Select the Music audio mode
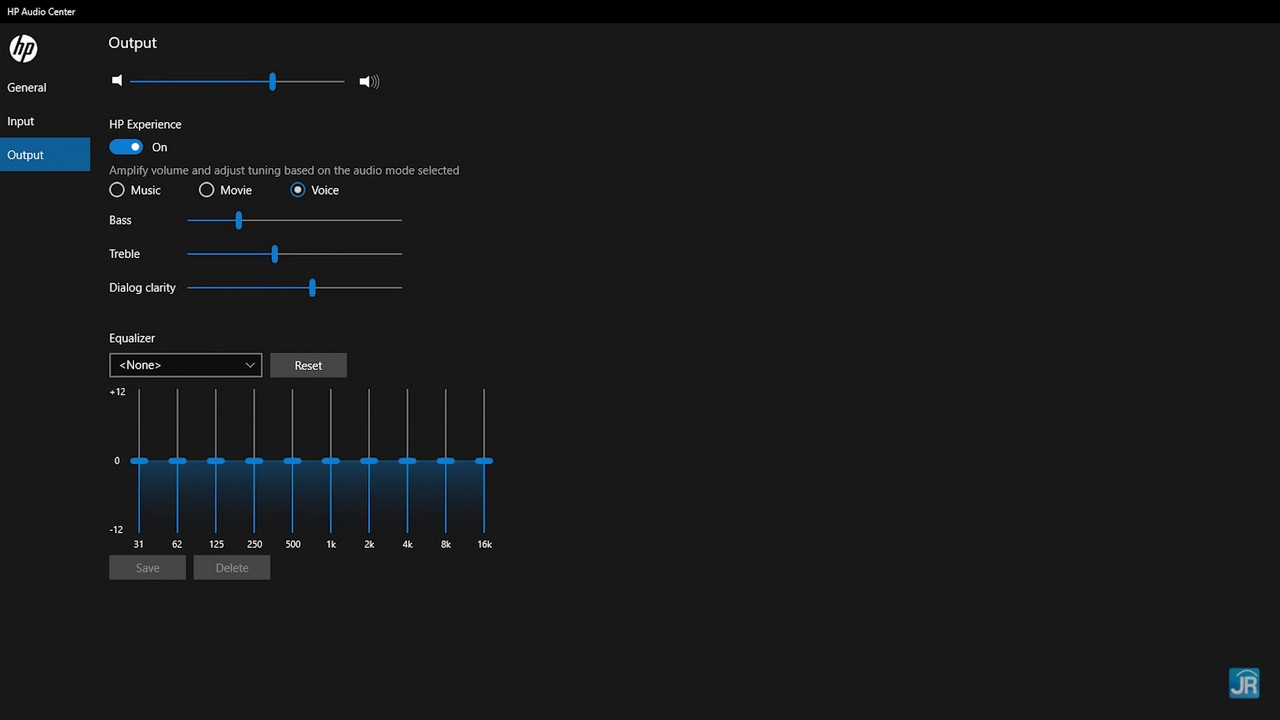The image size is (1280, 720). point(117,190)
